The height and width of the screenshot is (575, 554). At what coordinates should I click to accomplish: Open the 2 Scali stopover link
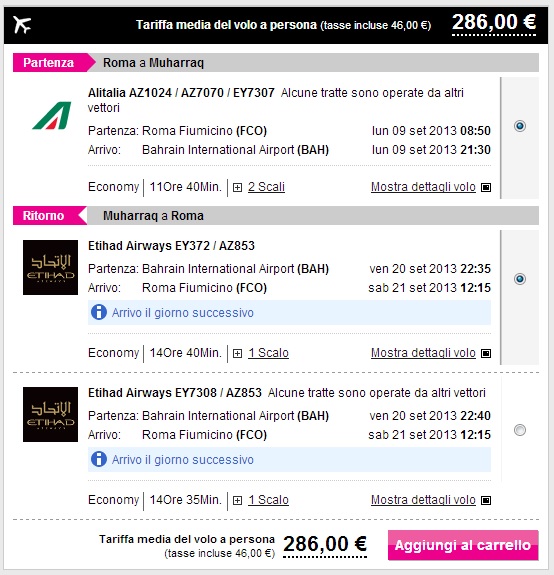click(266, 187)
